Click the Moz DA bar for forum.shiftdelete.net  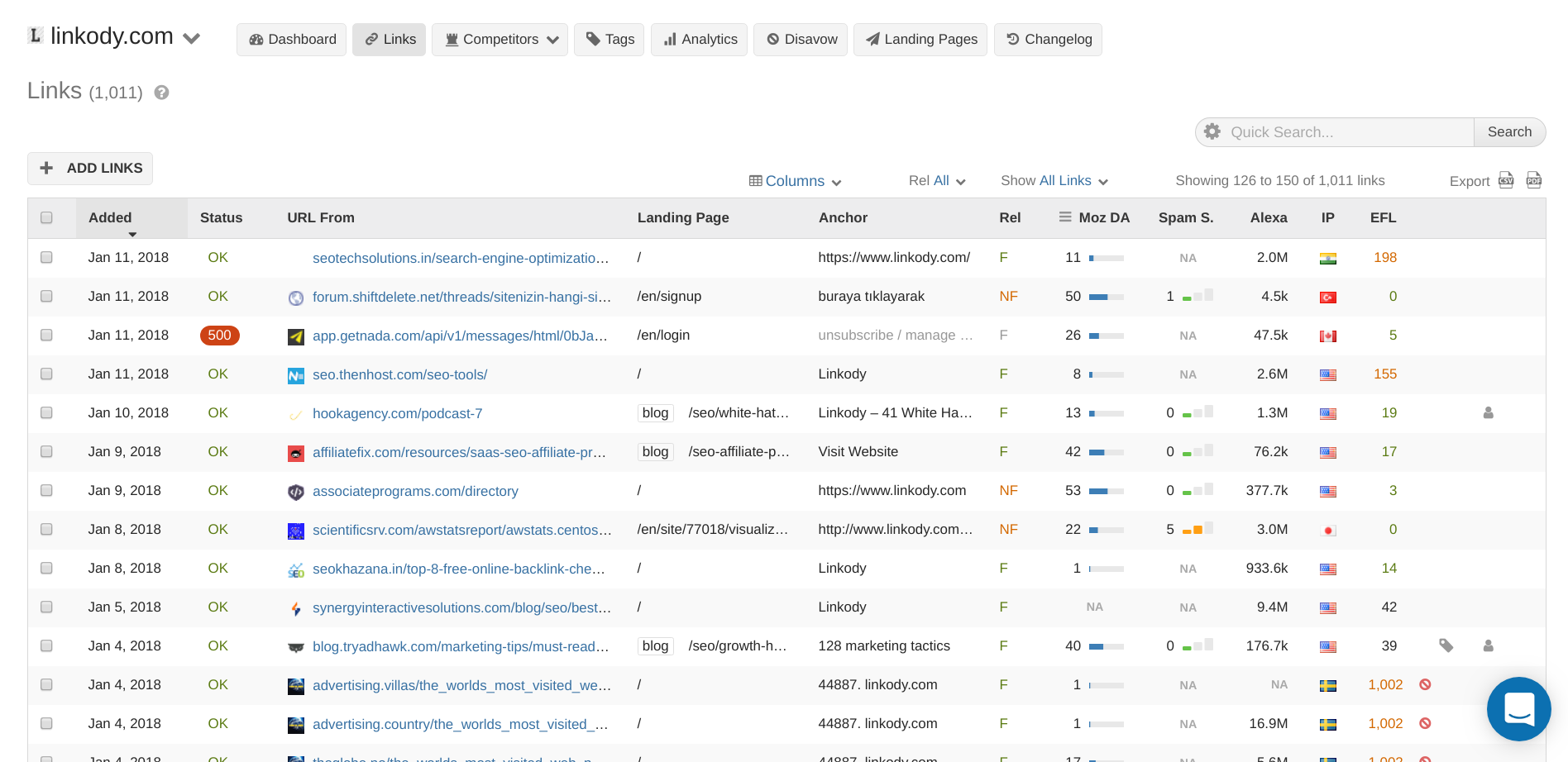1107,297
